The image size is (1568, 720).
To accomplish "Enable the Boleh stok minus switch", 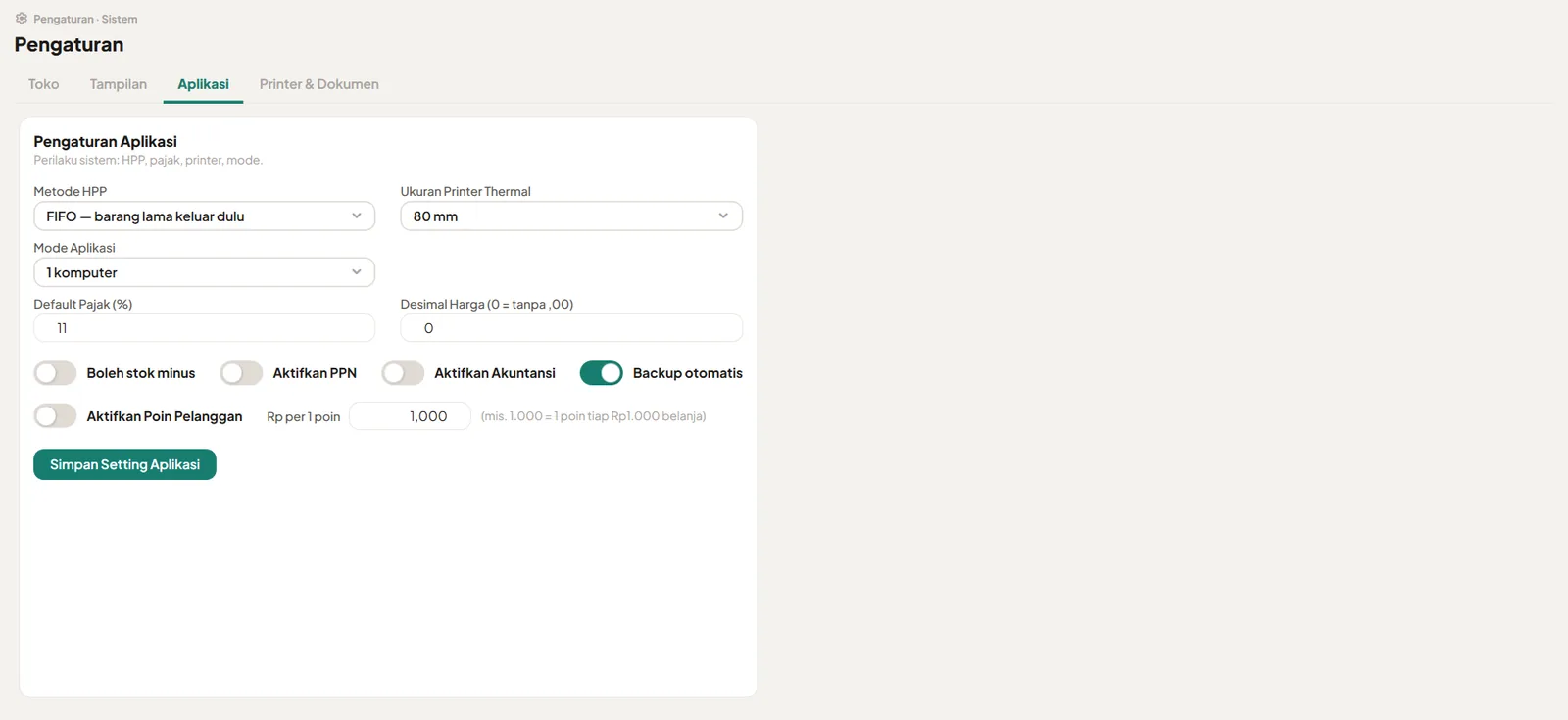I will click(55, 373).
